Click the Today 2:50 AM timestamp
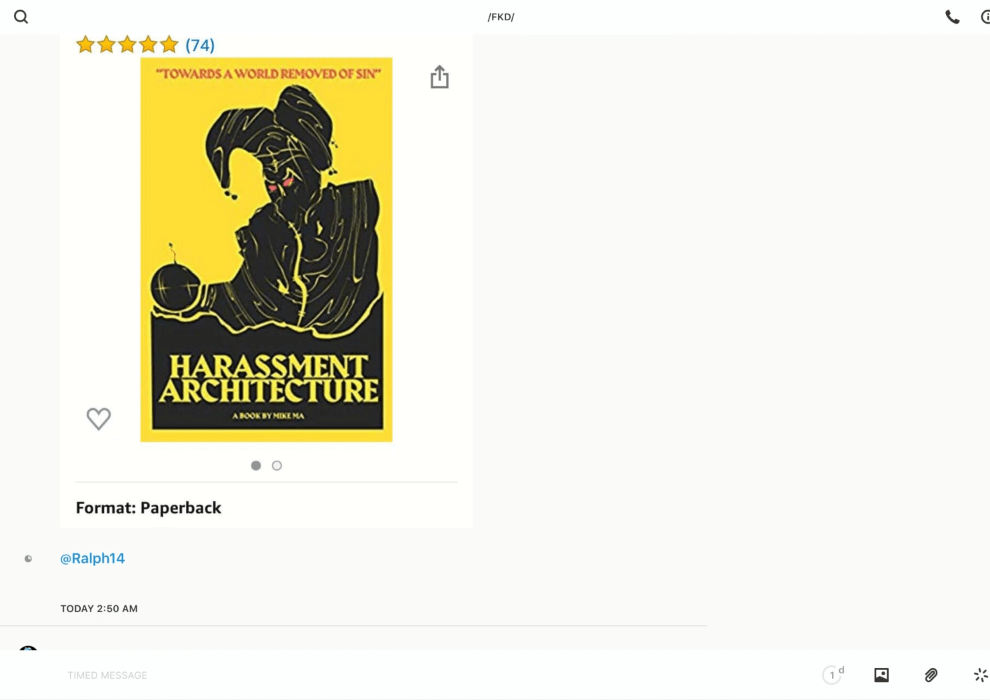The width and height of the screenshot is (990, 700). click(x=99, y=608)
